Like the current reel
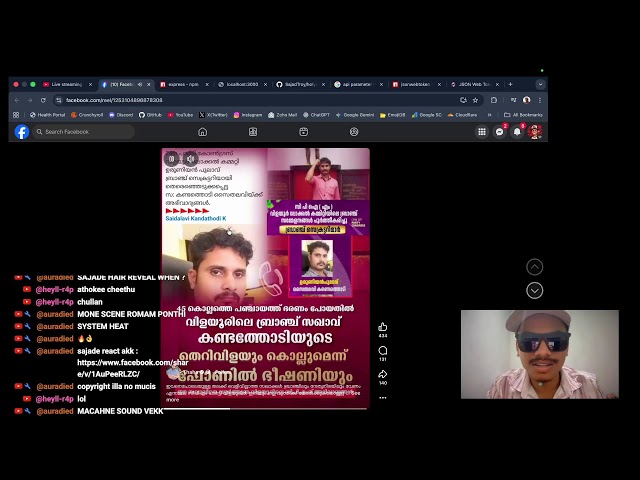Image resolution: width=640 pixels, height=480 pixels. (x=383, y=327)
